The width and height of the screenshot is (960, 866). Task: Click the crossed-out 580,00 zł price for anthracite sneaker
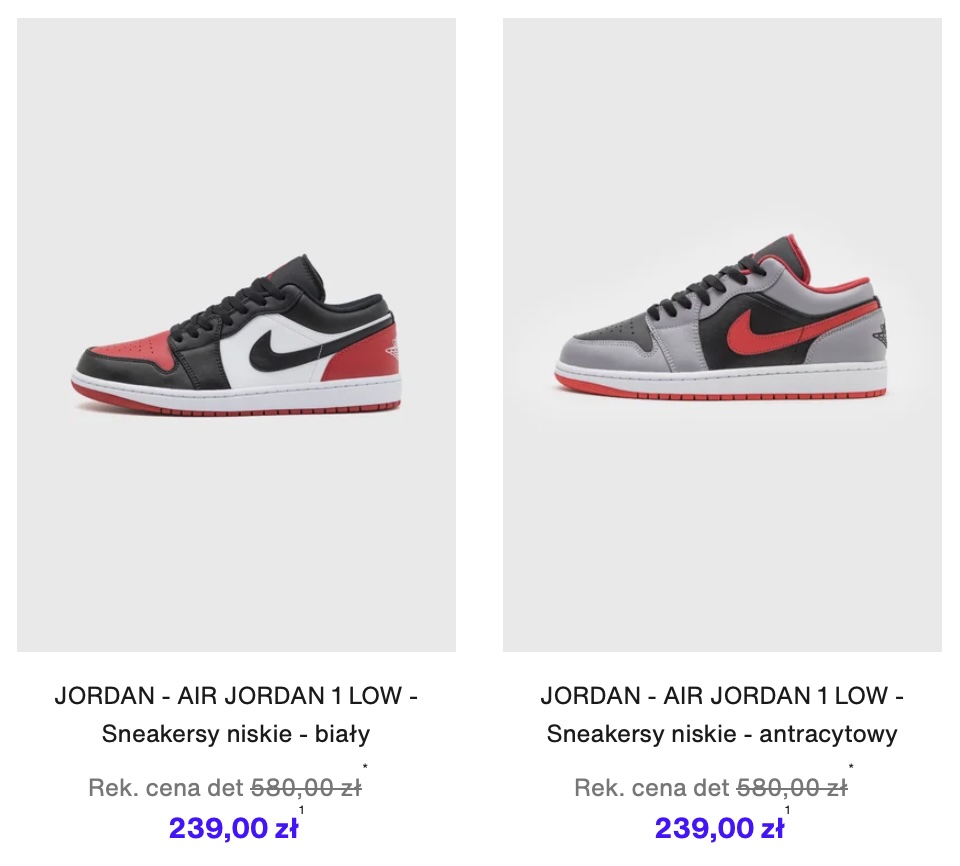coord(792,788)
